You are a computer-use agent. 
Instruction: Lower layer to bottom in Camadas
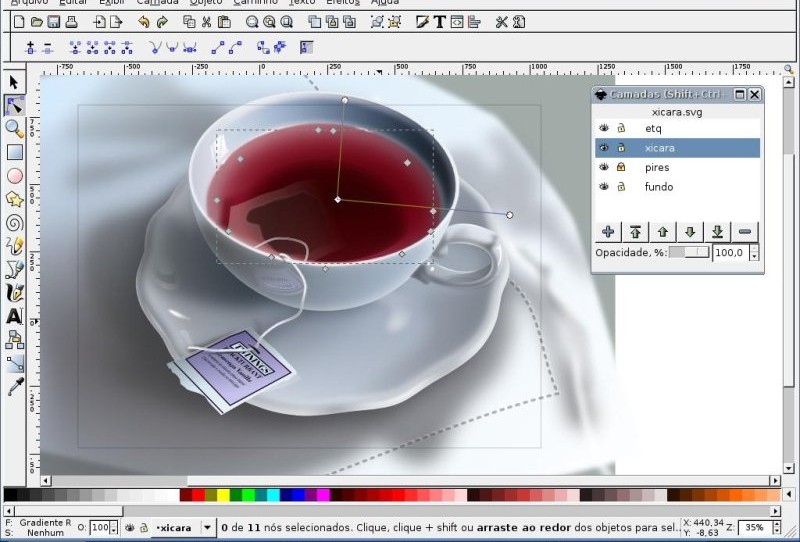coord(717,232)
